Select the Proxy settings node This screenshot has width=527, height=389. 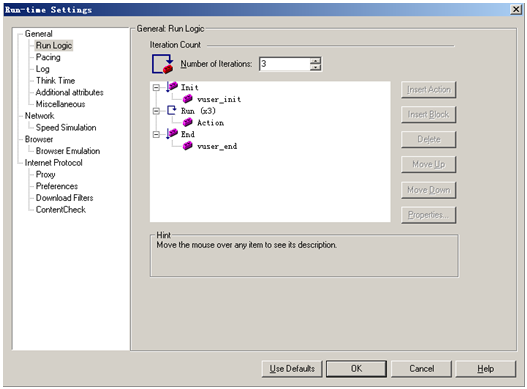(45, 174)
